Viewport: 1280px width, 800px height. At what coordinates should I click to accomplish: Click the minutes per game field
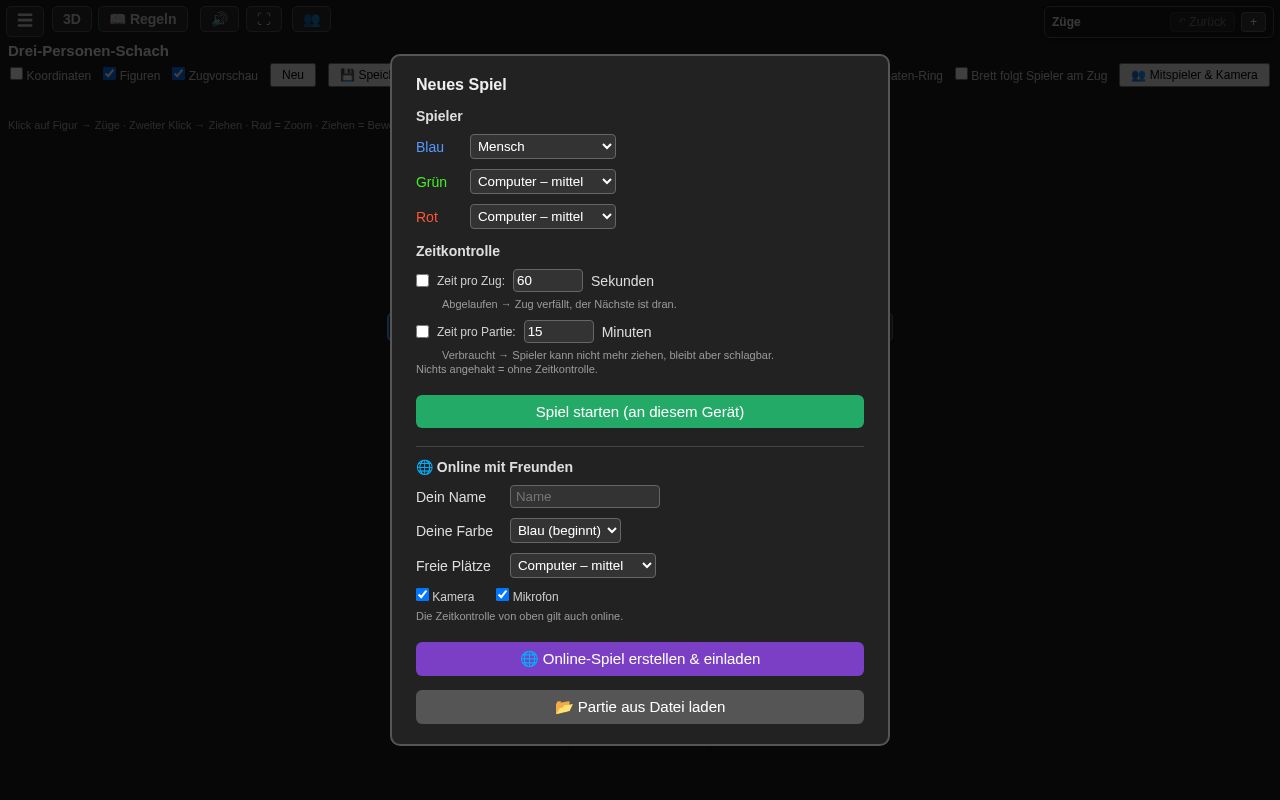coord(559,332)
